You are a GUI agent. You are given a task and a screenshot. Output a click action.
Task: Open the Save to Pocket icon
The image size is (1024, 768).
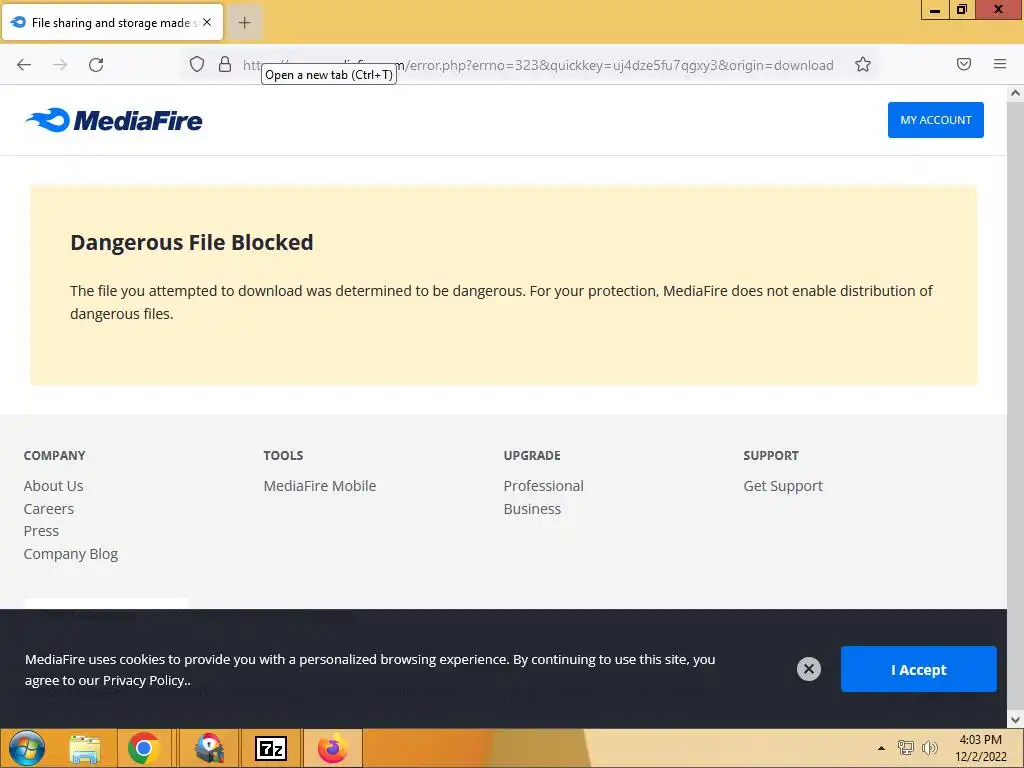[x=964, y=64]
